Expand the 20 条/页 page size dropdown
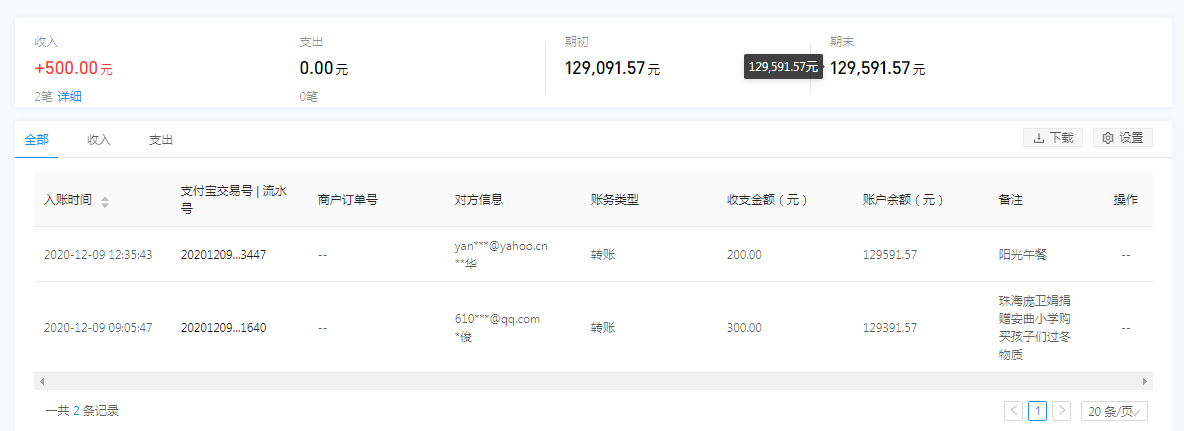Viewport: 1184px width, 431px height. tap(1114, 411)
